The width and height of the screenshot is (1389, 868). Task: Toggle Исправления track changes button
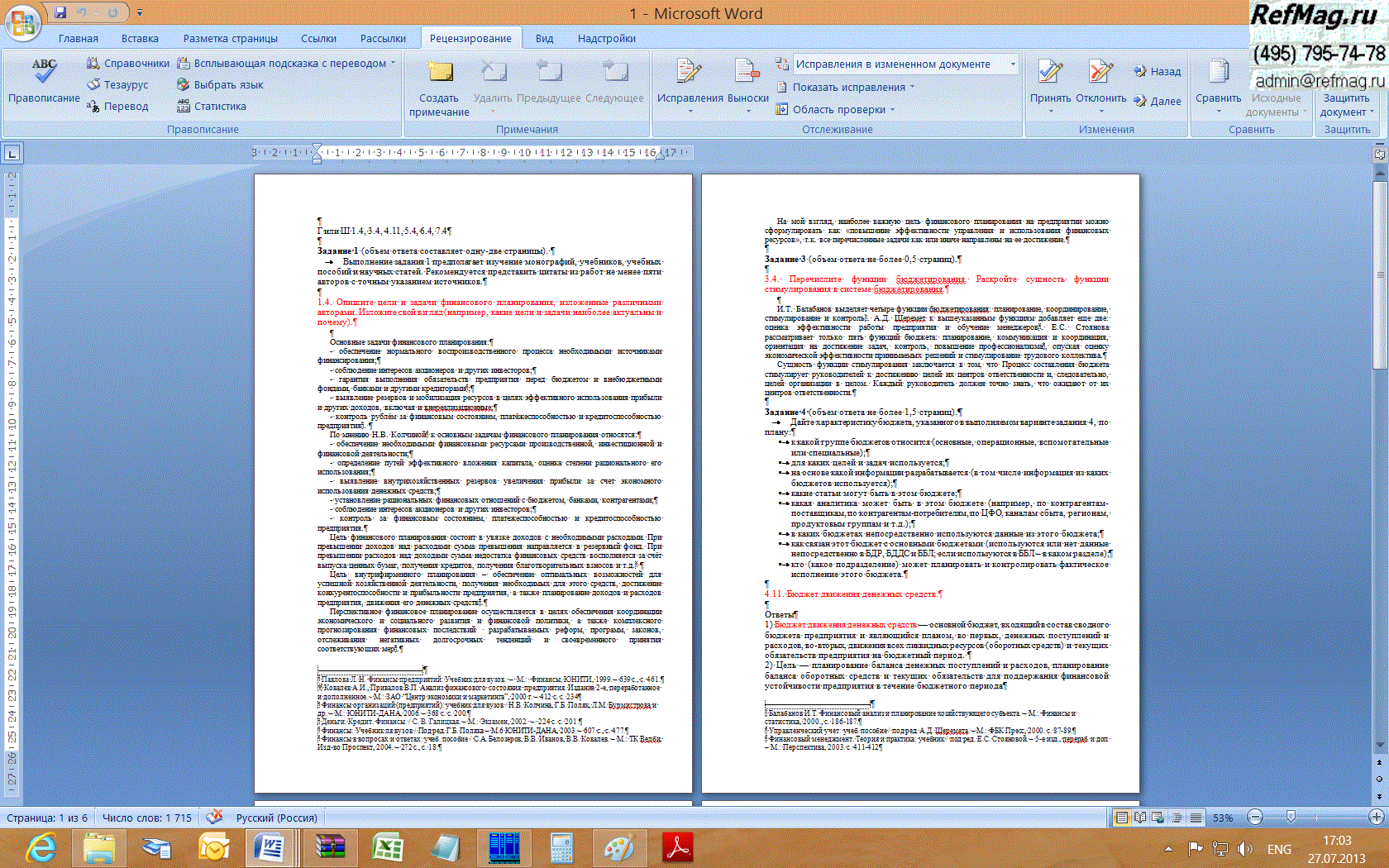pos(689,73)
